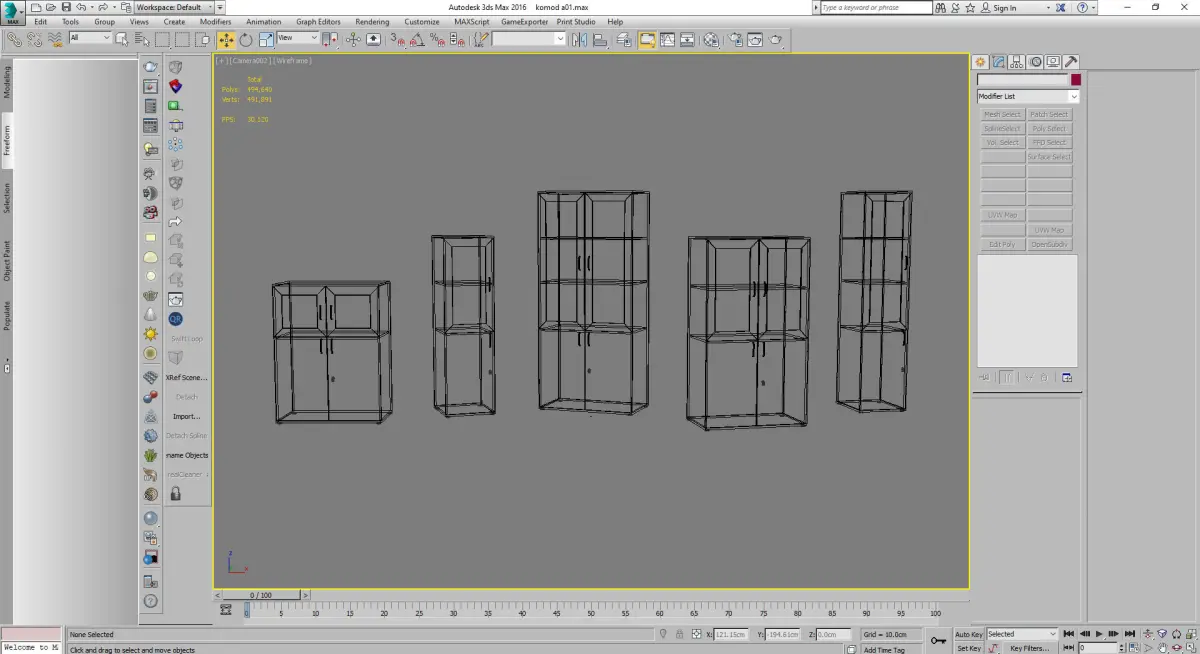1200x654 pixels.
Task: Open the Create command panel tab
Action: point(981,62)
